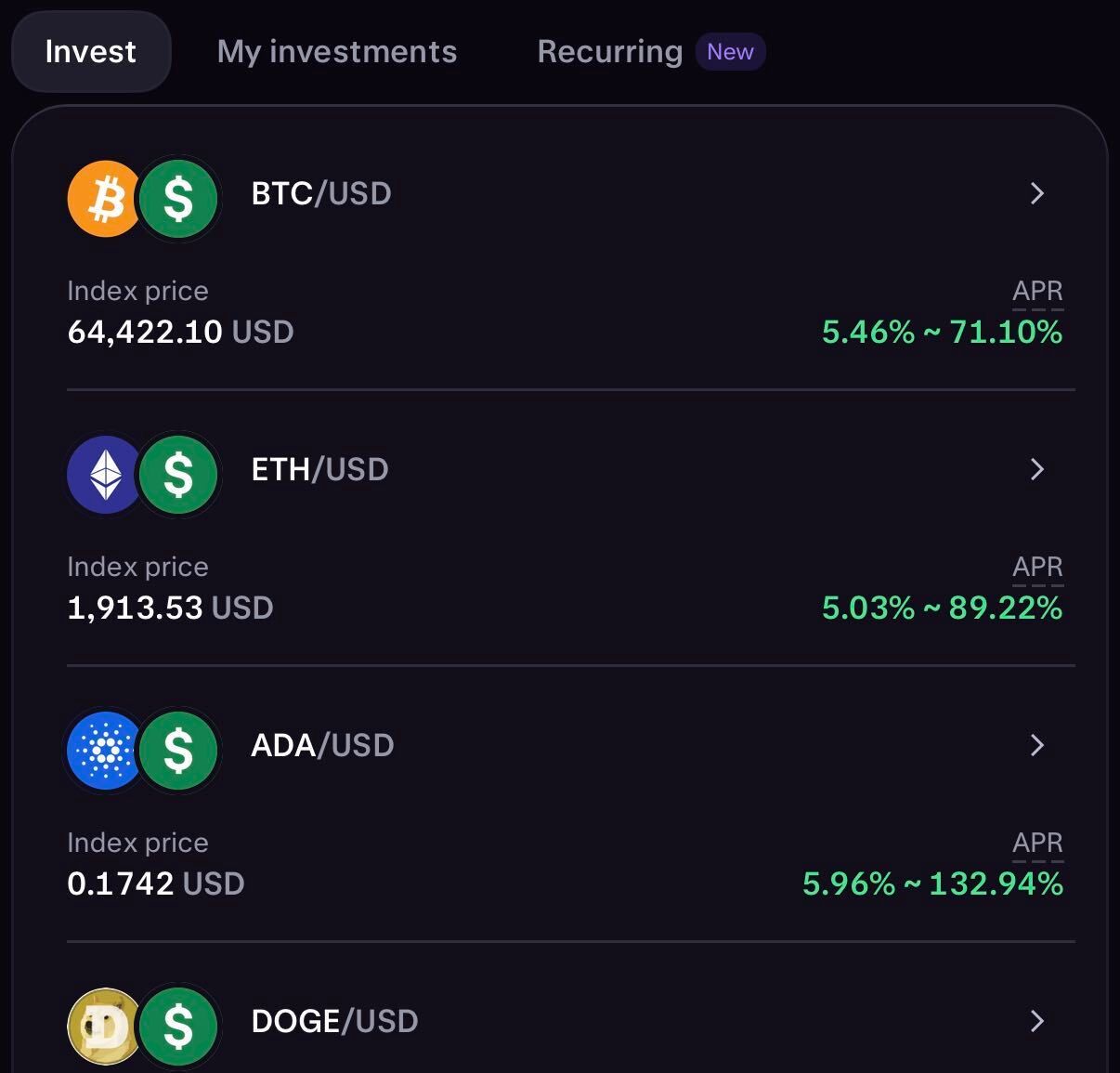Switch to the My investments tab

coord(337,51)
